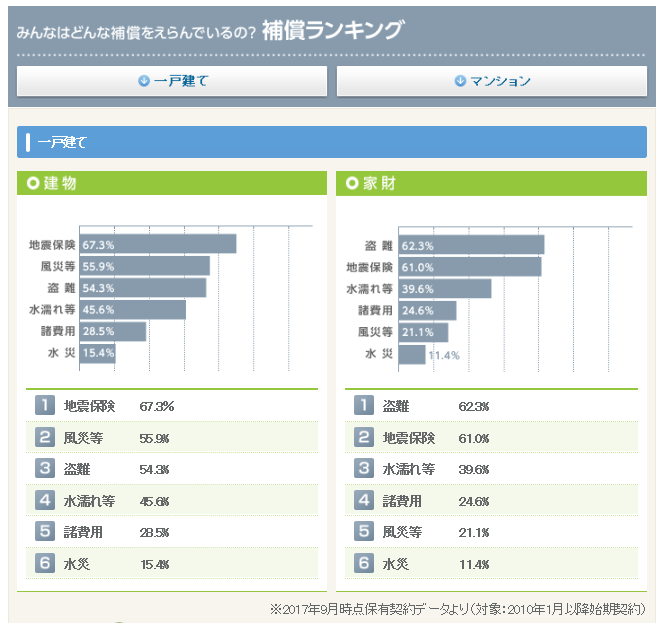Click the 24.6% 諸費用 bar in 家財 chart

pyautogui.click(x=427, y=310)
